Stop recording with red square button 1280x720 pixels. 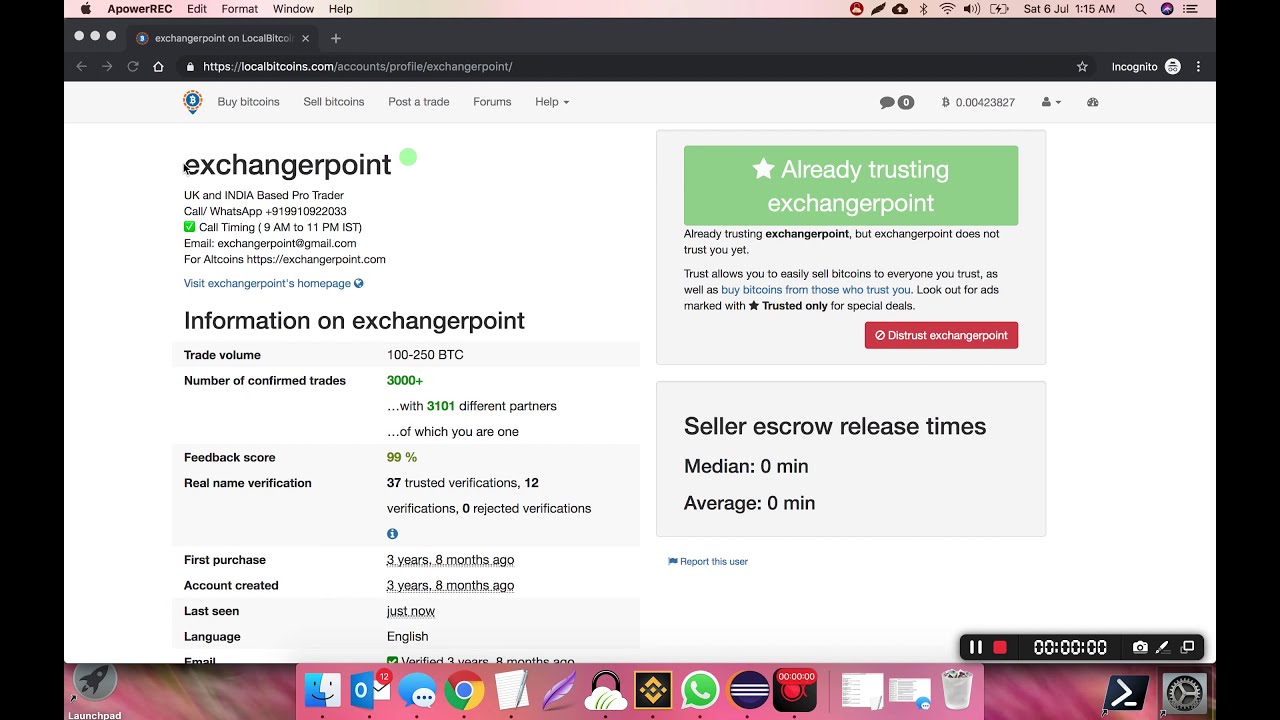point(1000,647)
